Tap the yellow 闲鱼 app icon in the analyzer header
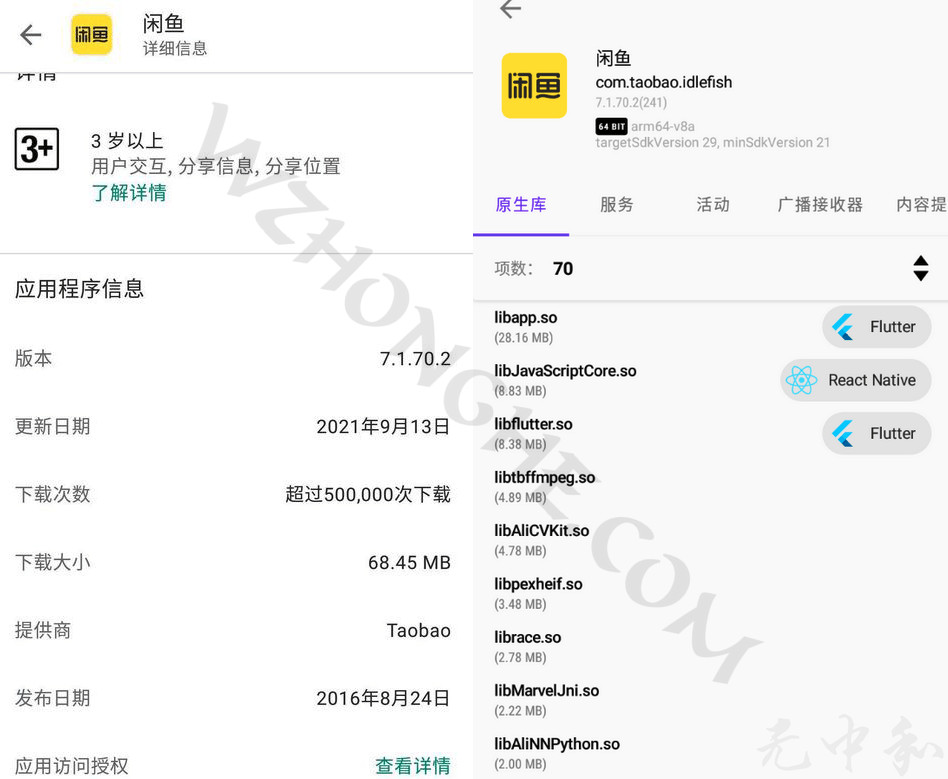Viewport: 948px width, 779px height. point(533,86)
